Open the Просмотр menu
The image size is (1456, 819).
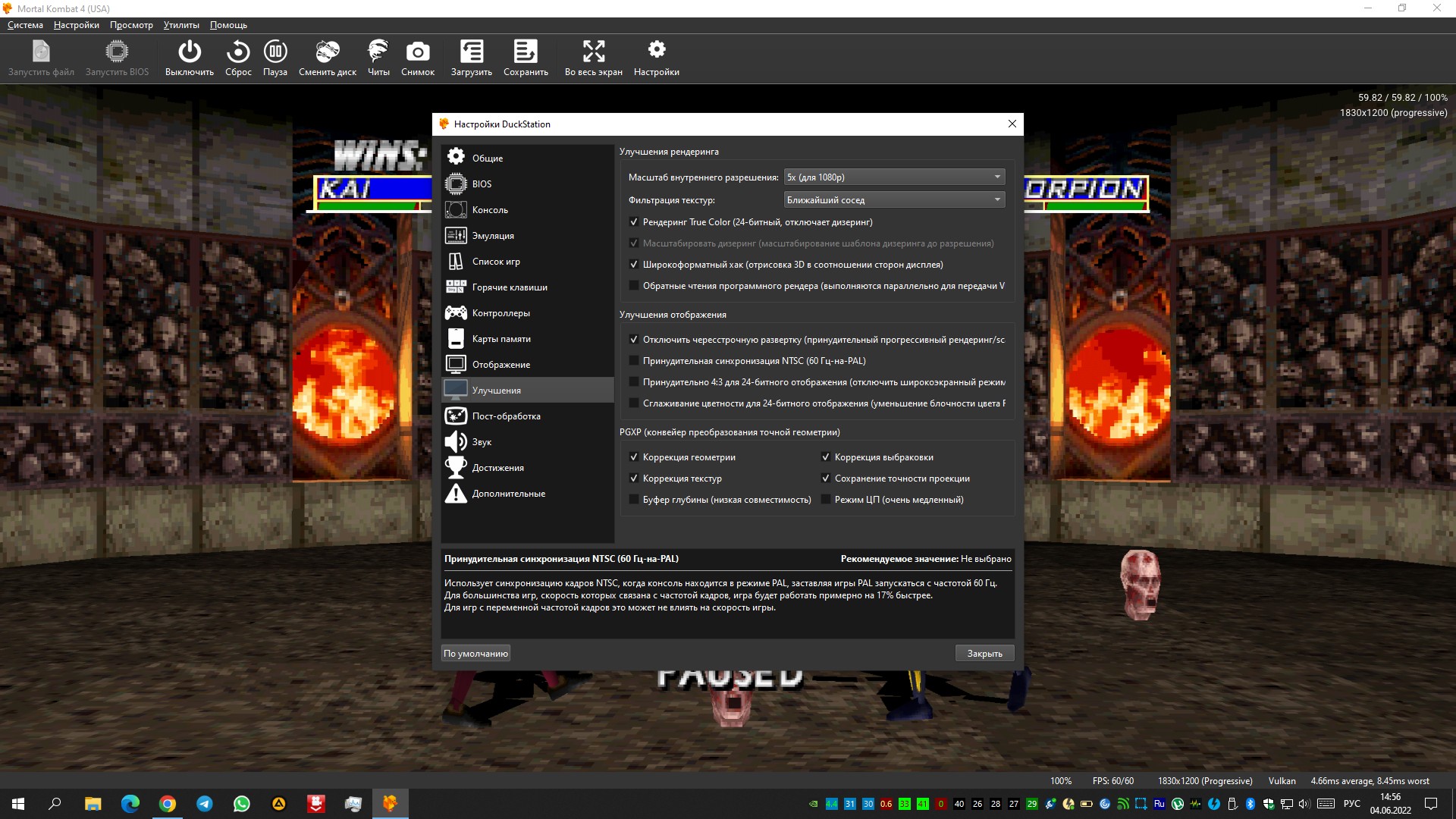pyautogui.click(x=131, y=25)
